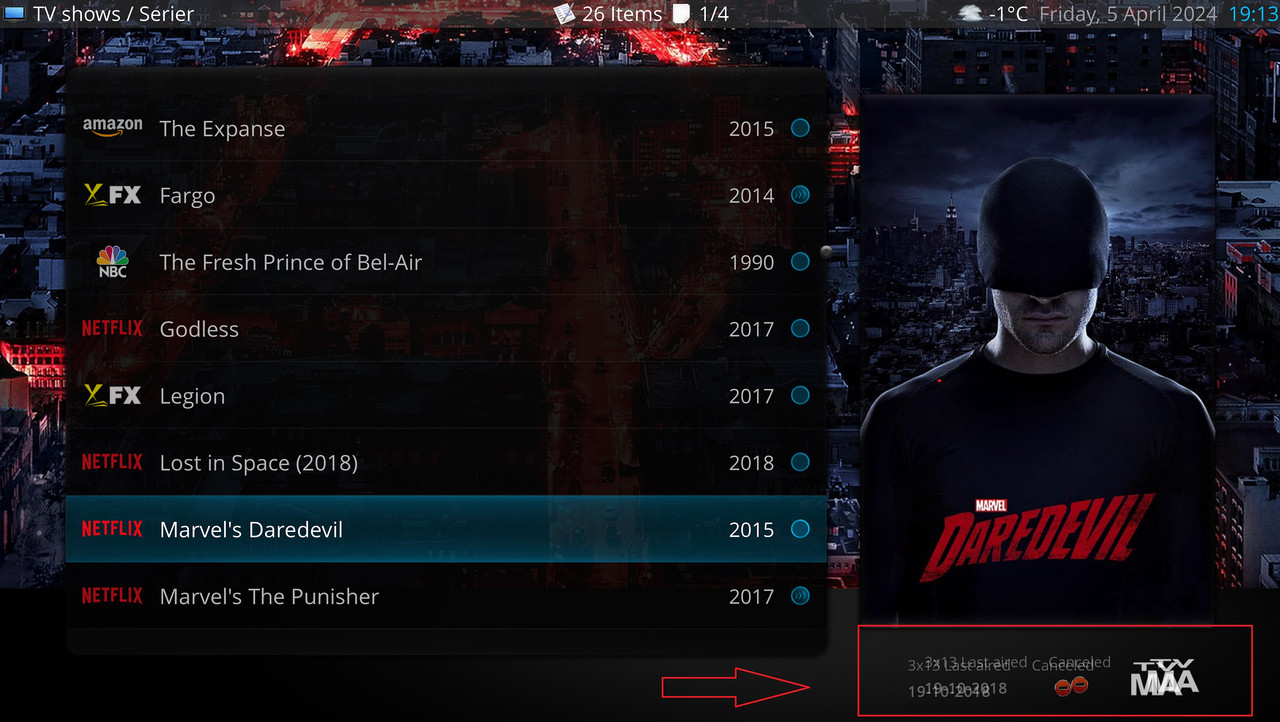Click the FX logo next to Fargo

pos(112,195)
